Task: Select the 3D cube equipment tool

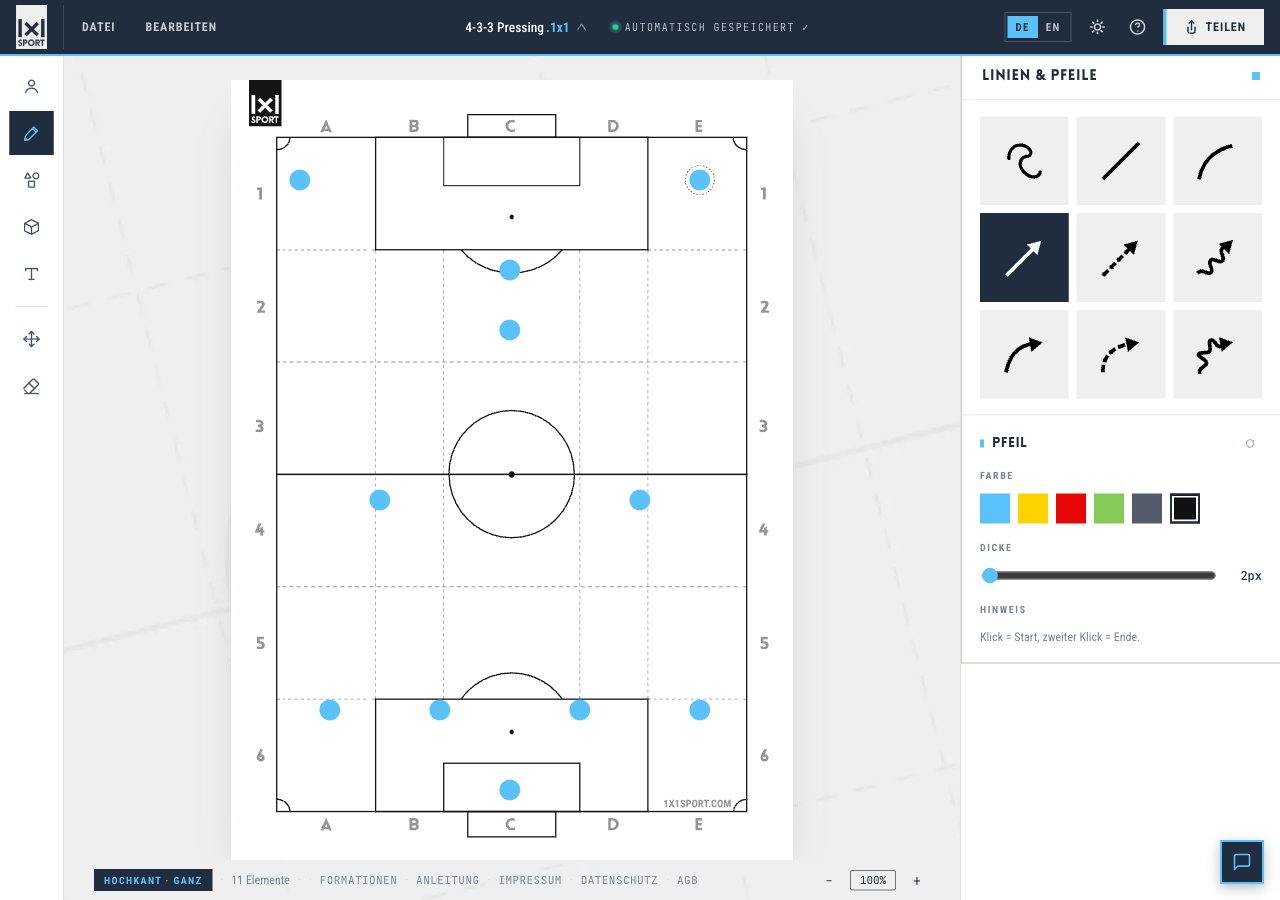Action: tap(31, 227)
